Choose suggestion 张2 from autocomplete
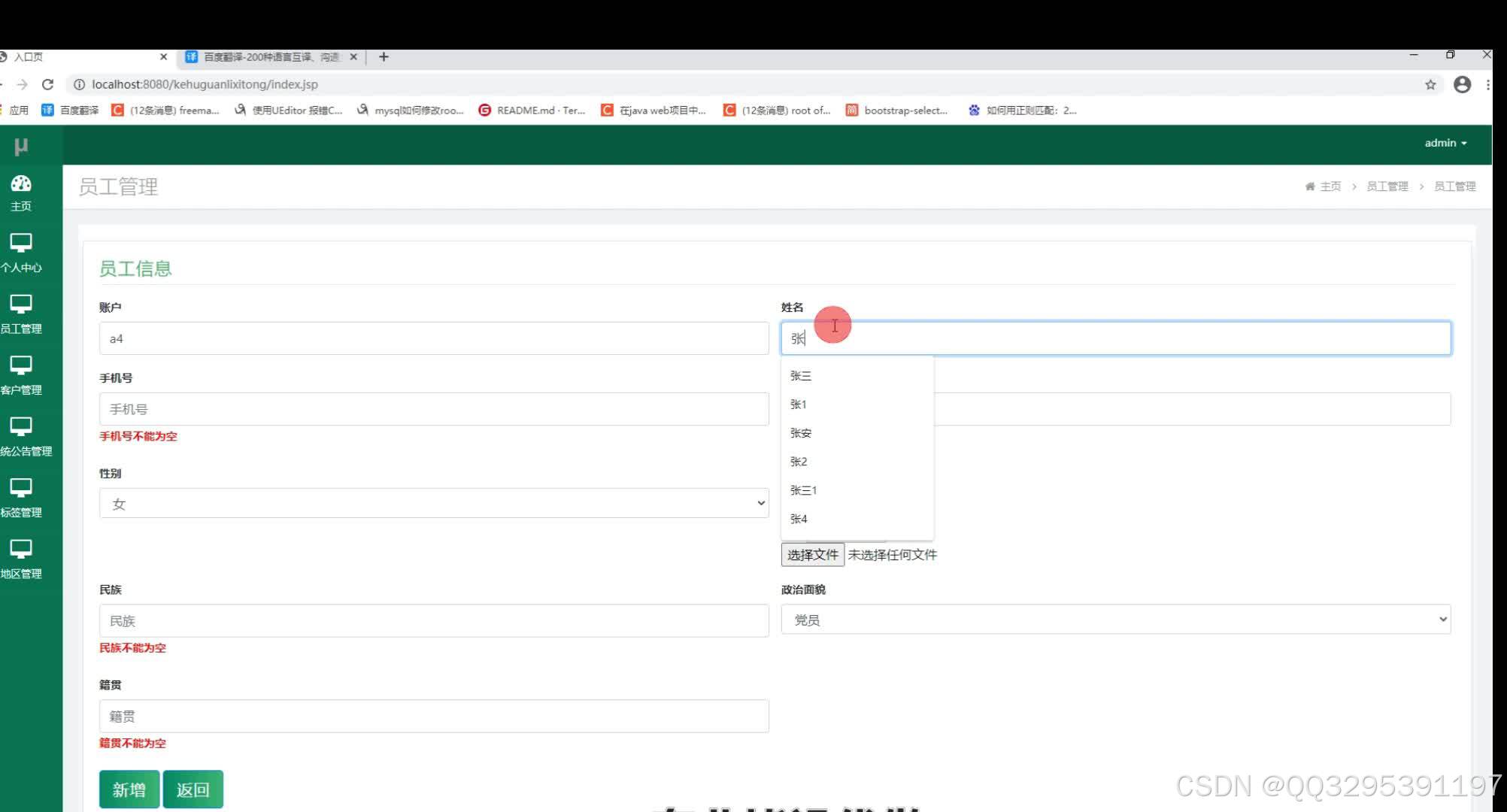This screenshot has width=1507, height=812. click(x=857, y=461)
